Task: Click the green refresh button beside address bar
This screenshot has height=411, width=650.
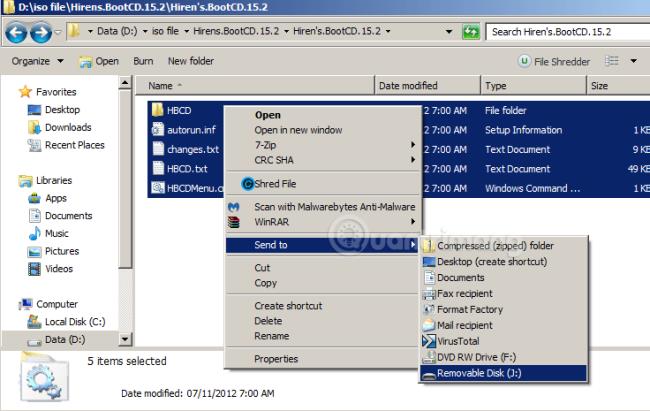Action: 470,32
